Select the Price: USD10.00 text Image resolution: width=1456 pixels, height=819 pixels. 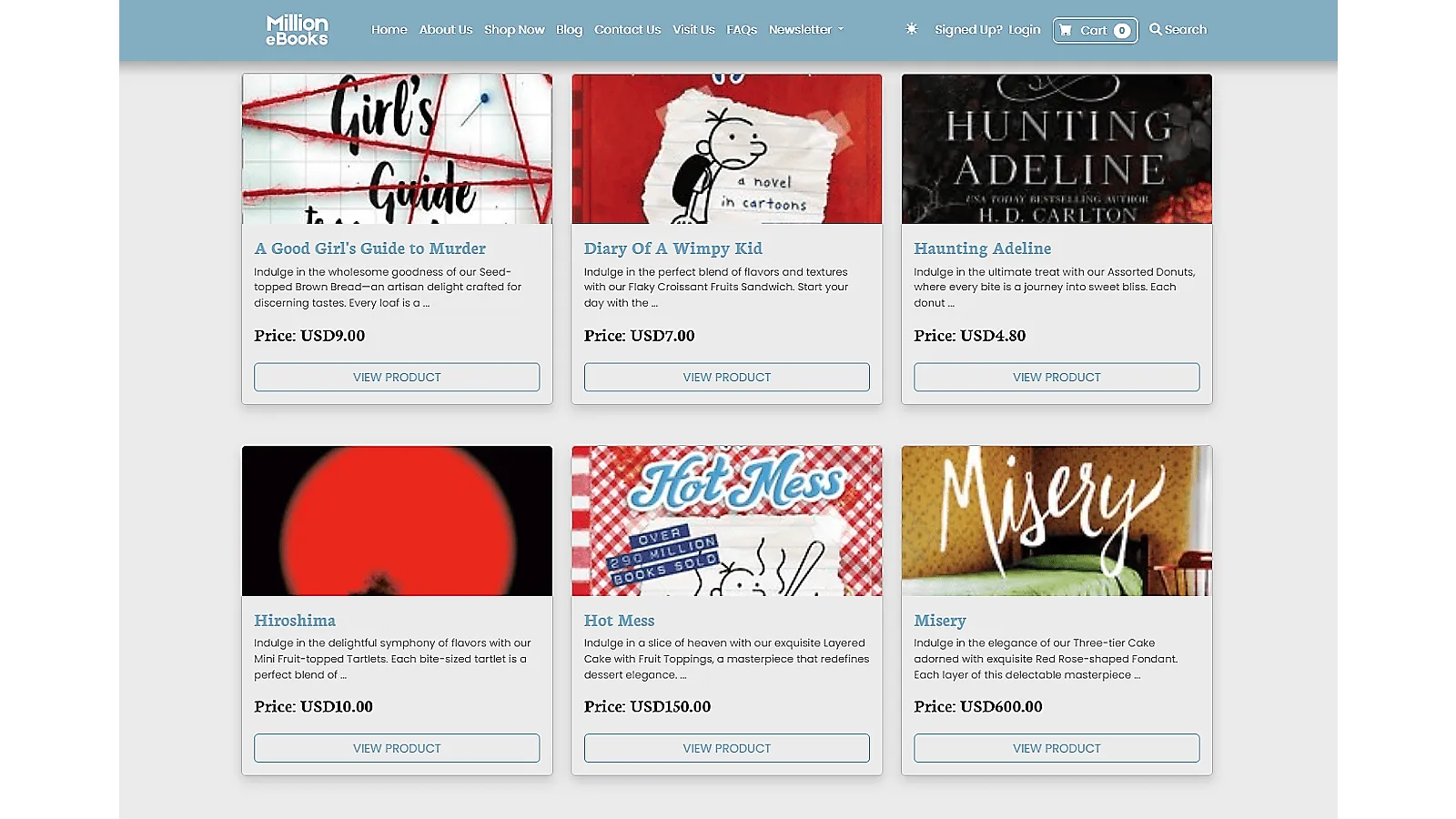pyautogui.click(x=313, y=707)
